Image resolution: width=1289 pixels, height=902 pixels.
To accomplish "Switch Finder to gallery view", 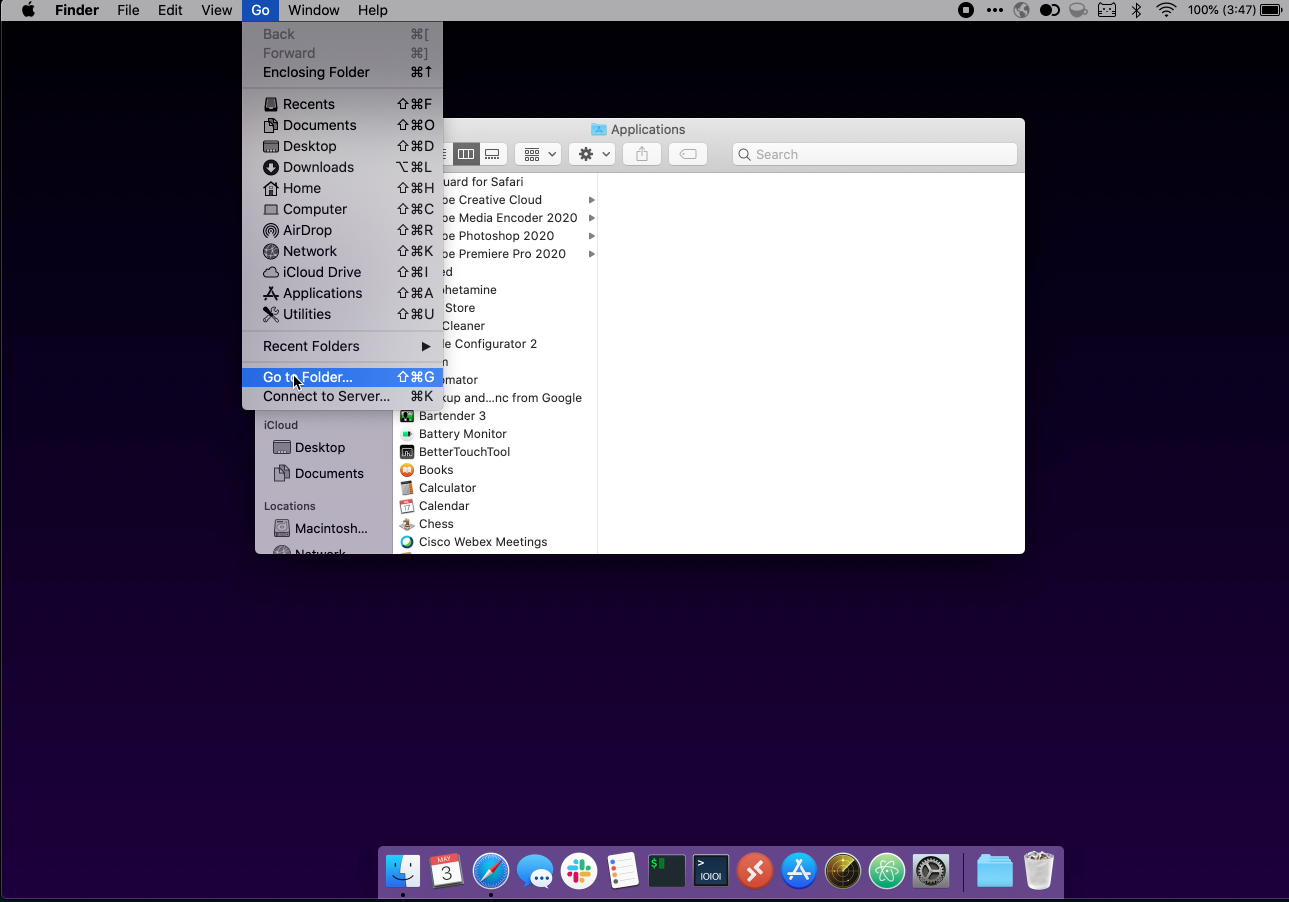I will tap(492, 154).
